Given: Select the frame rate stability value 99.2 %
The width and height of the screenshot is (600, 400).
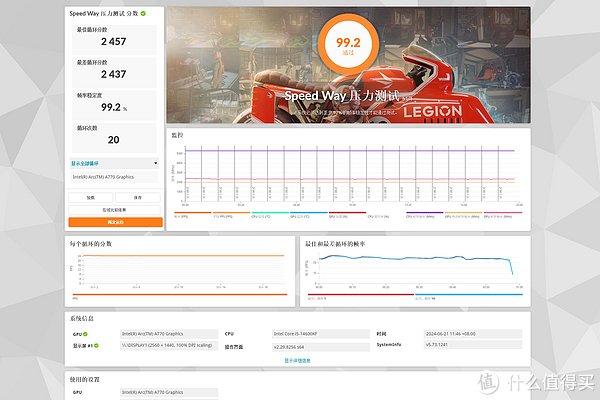Looking at the screenshot, I should 114,107.
